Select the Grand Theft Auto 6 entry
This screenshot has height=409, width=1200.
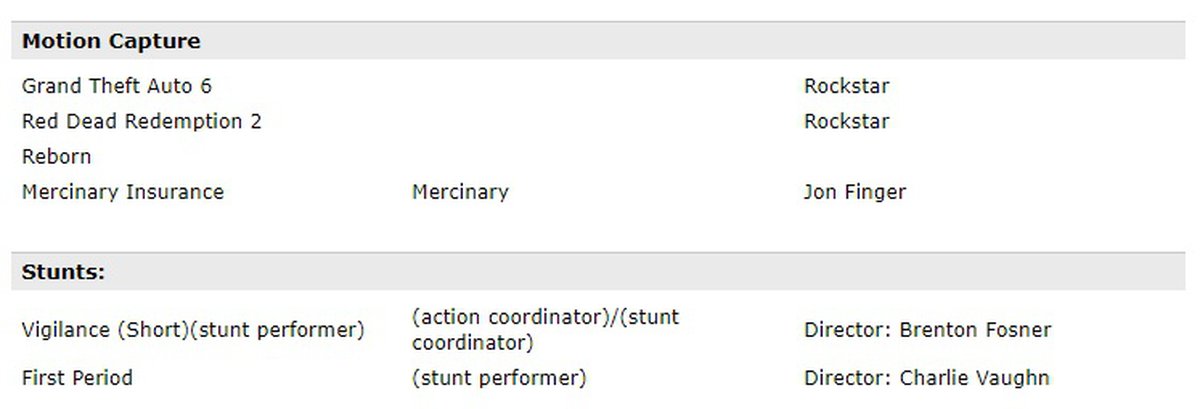click(117, 86)
